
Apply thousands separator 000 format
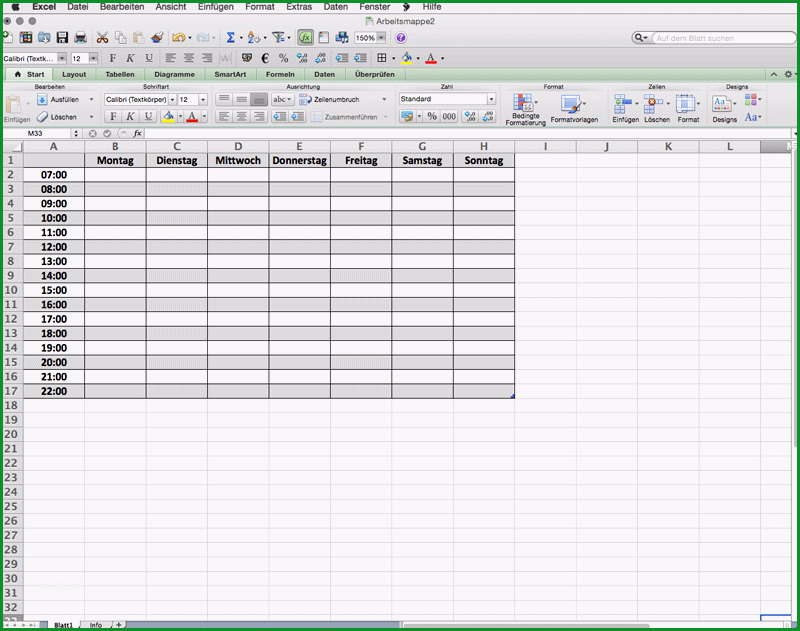click(x=449, y=116)
